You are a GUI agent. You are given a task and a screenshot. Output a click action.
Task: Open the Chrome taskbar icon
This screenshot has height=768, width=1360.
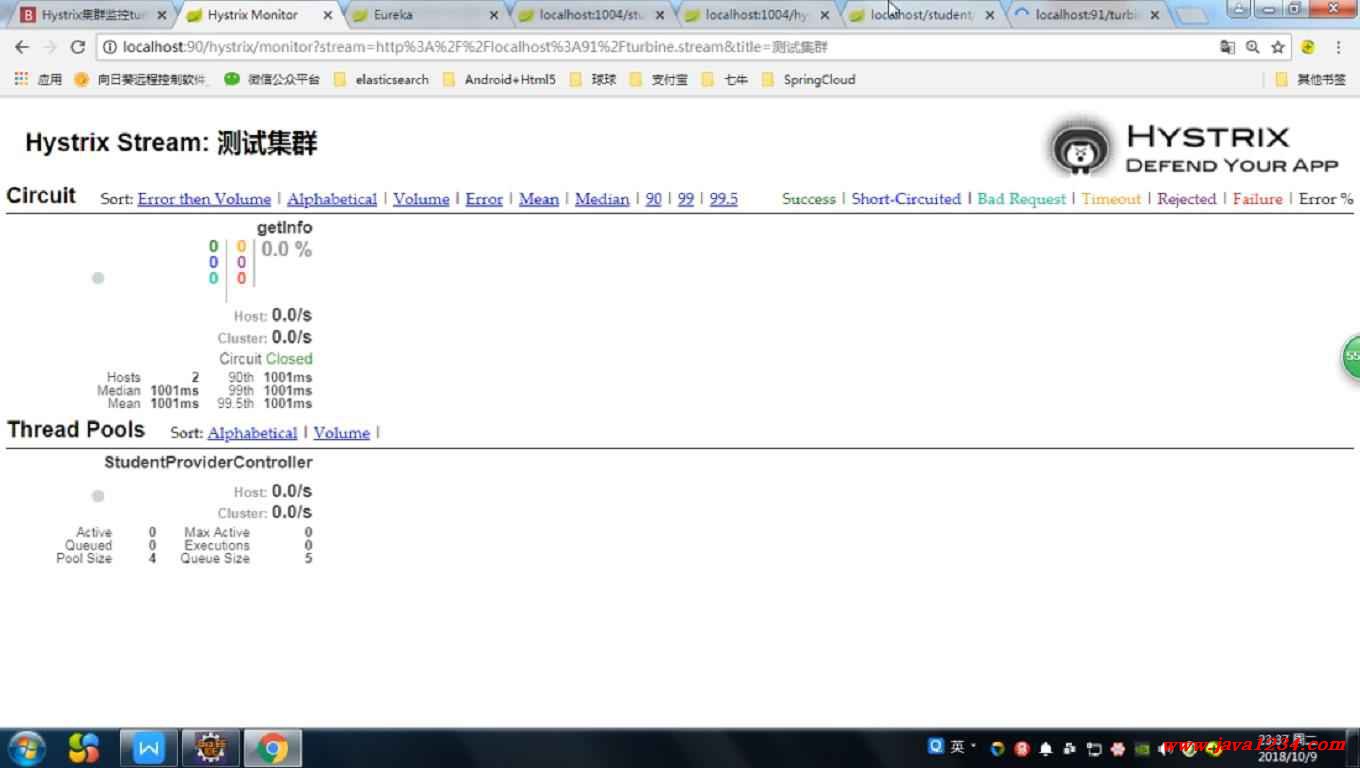pos(272,748)
